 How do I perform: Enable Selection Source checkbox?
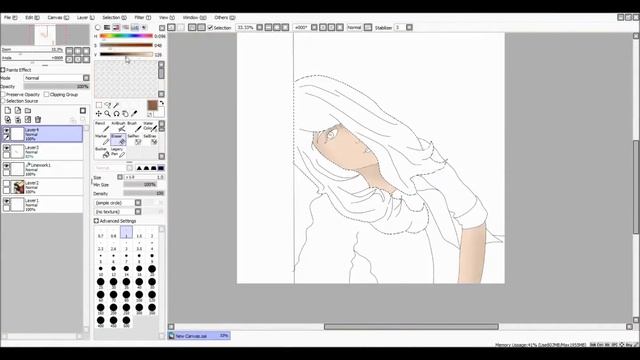3,101
